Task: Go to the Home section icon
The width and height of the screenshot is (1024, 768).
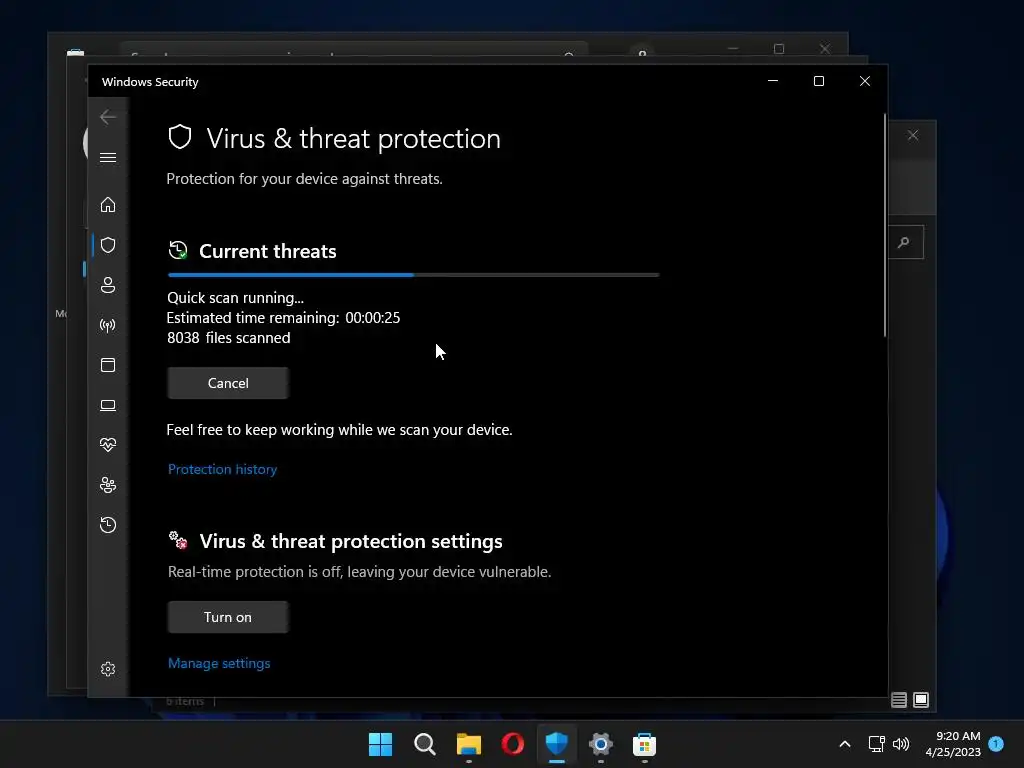Action: pyautogui.click(x=108, y=204)
